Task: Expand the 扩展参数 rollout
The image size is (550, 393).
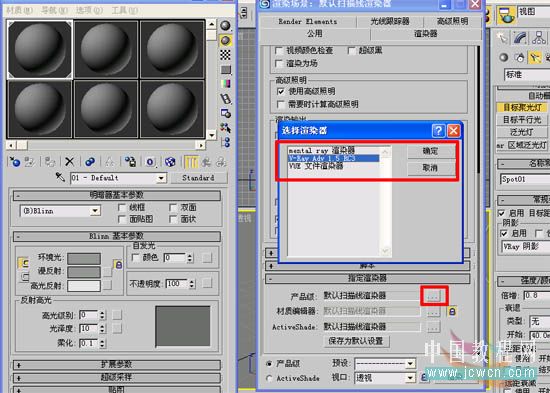Action: tap(116, 365)
